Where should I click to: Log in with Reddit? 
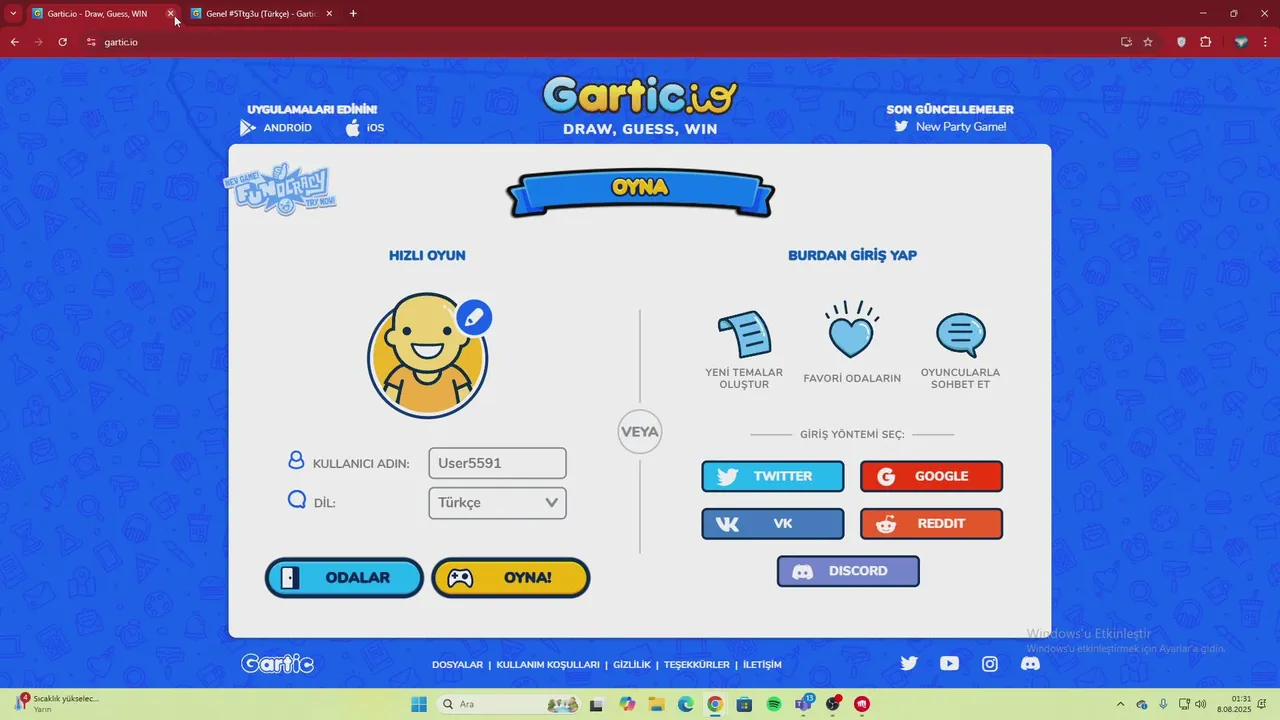tap(931, 524)
